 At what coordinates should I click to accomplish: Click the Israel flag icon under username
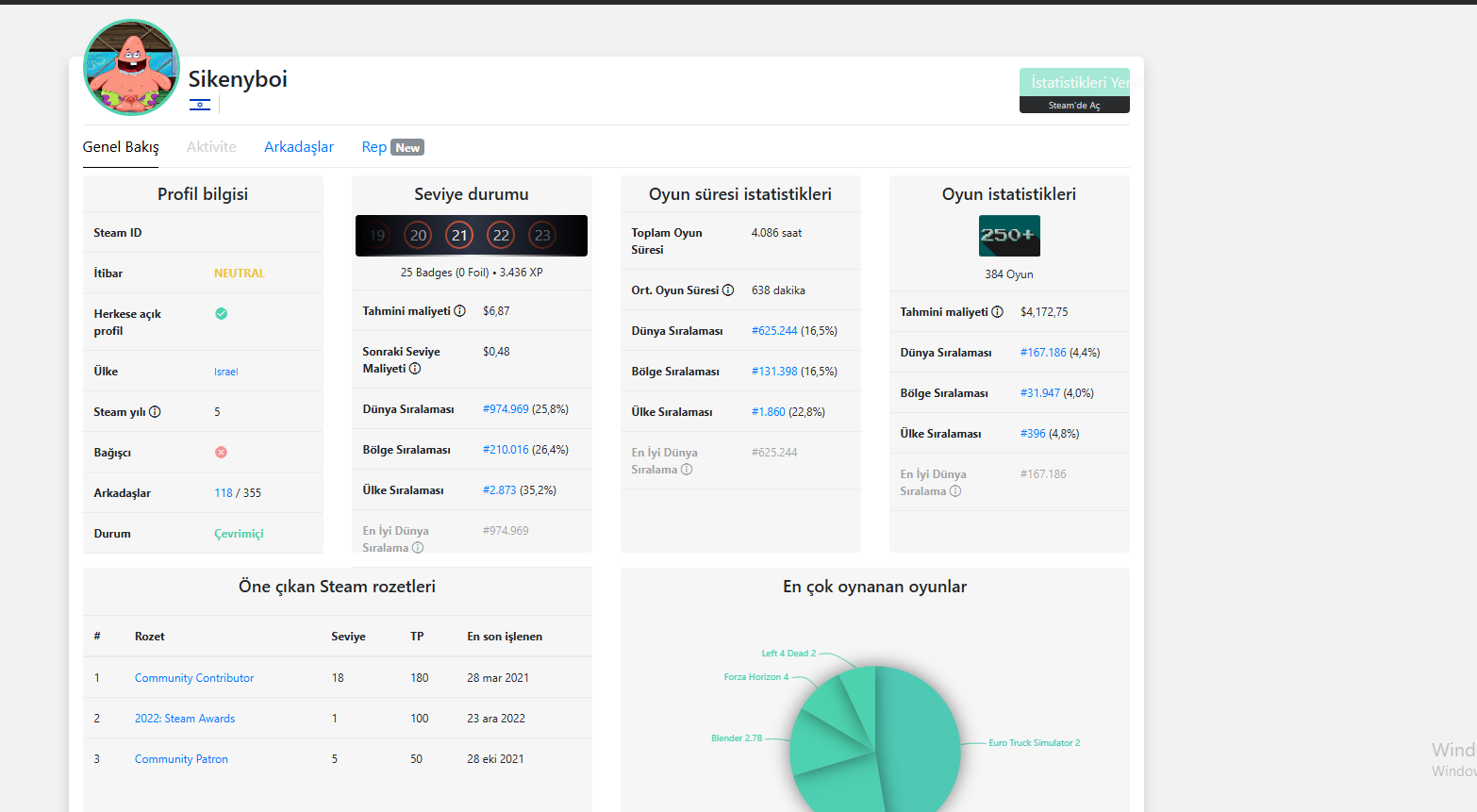click(x=200, y=105)
